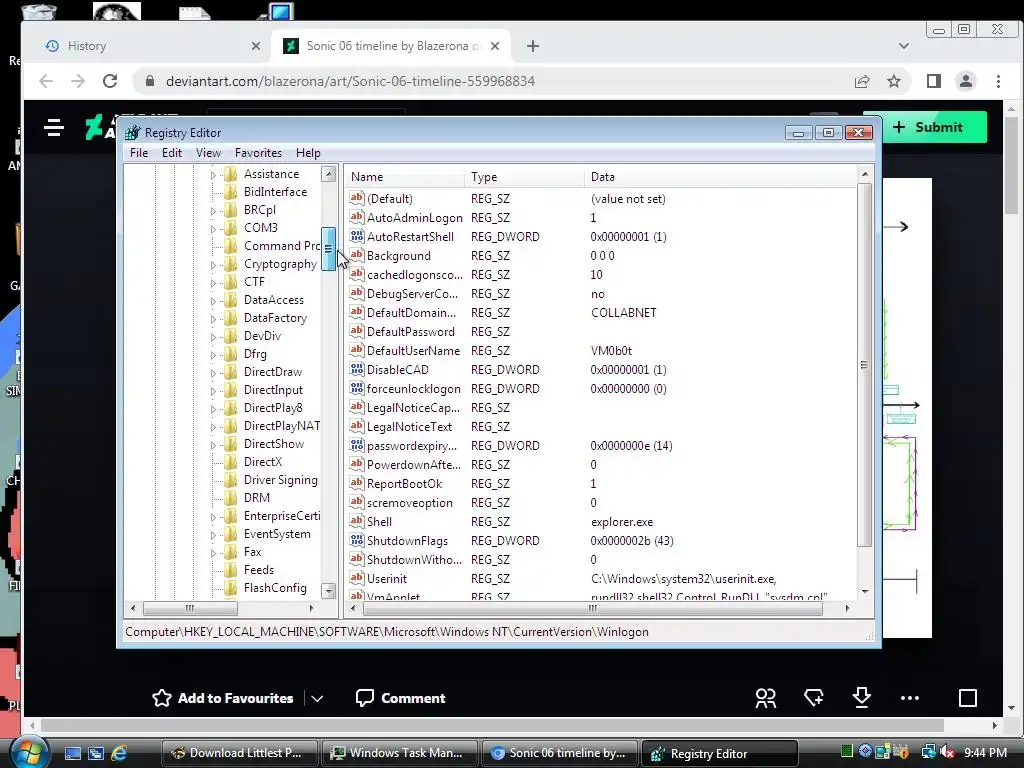Expand the EventSystem registry key

point(213,535)
